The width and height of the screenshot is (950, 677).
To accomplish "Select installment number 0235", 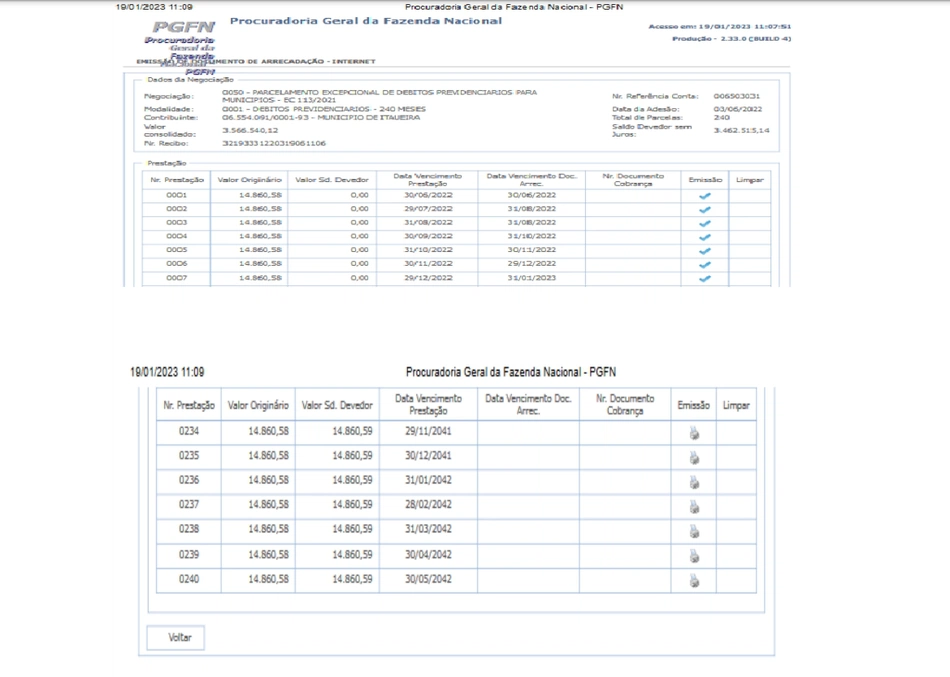I will pyautogui.click(x=189, y=455).
